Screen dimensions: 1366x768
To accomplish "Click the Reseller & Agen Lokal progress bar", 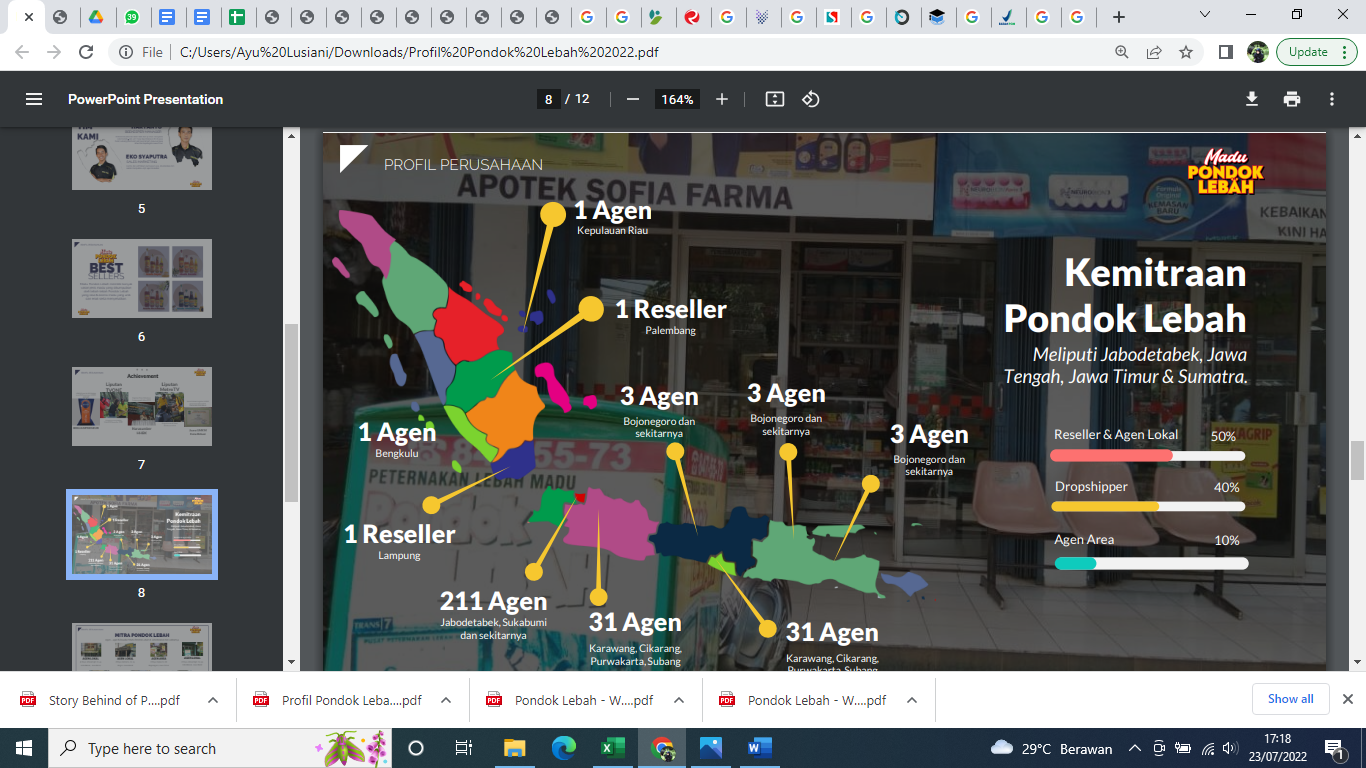I will (1148, 456).
